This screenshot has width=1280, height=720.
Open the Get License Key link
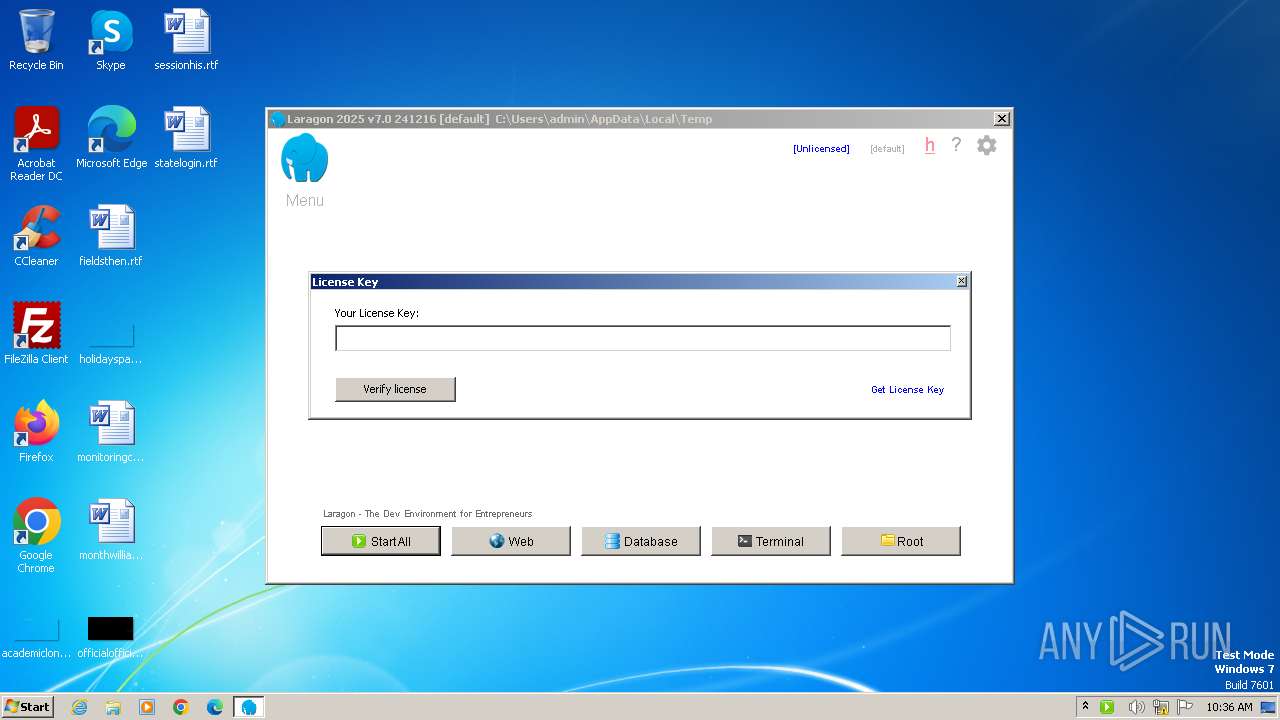[x=907, y=390]
